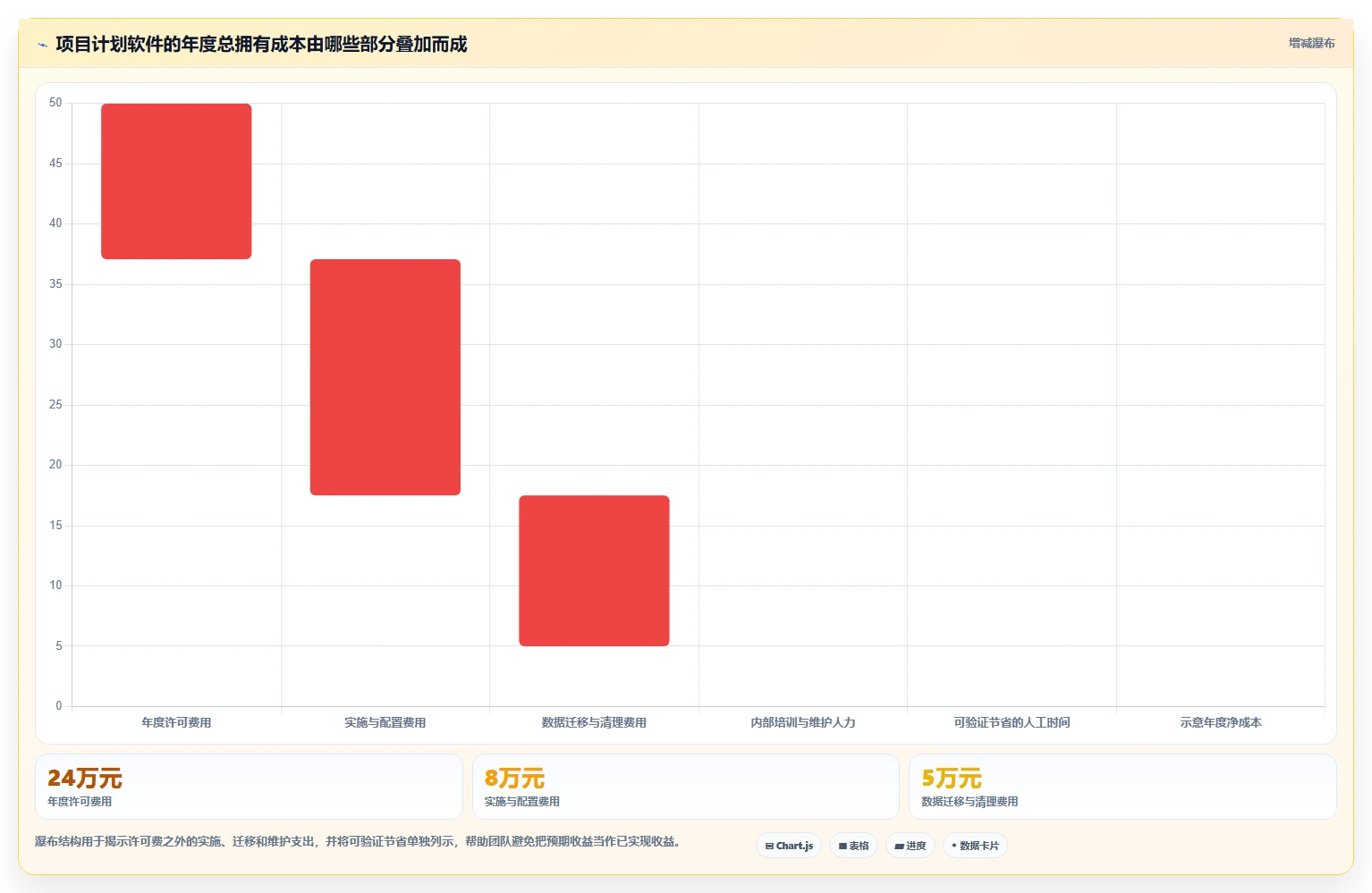
Task: Click the 数据卡片 tag chip
Action: click(x=975, y=846)
